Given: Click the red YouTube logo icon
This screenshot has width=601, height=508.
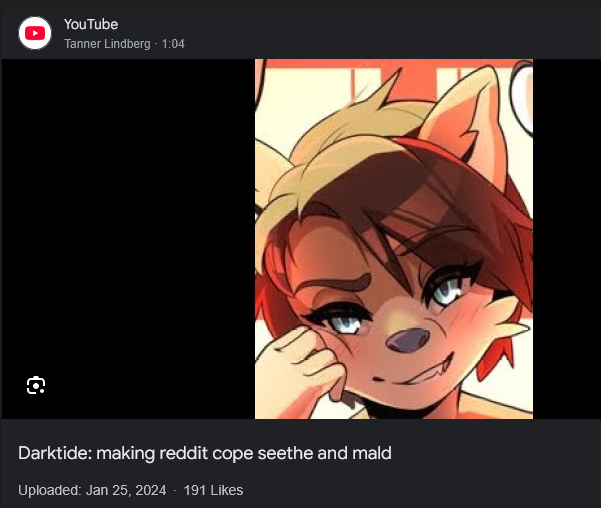Looking at the screenshot, I should click(35, 33).
